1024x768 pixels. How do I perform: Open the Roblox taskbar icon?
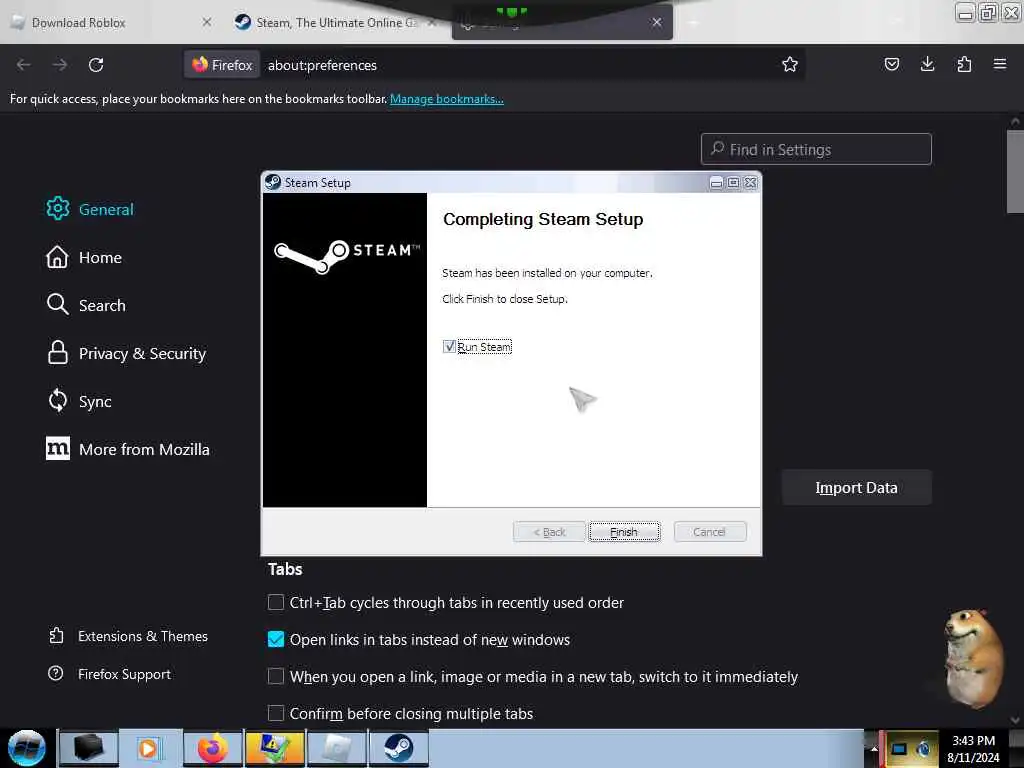pyautogui.click(x=336, y=748)
